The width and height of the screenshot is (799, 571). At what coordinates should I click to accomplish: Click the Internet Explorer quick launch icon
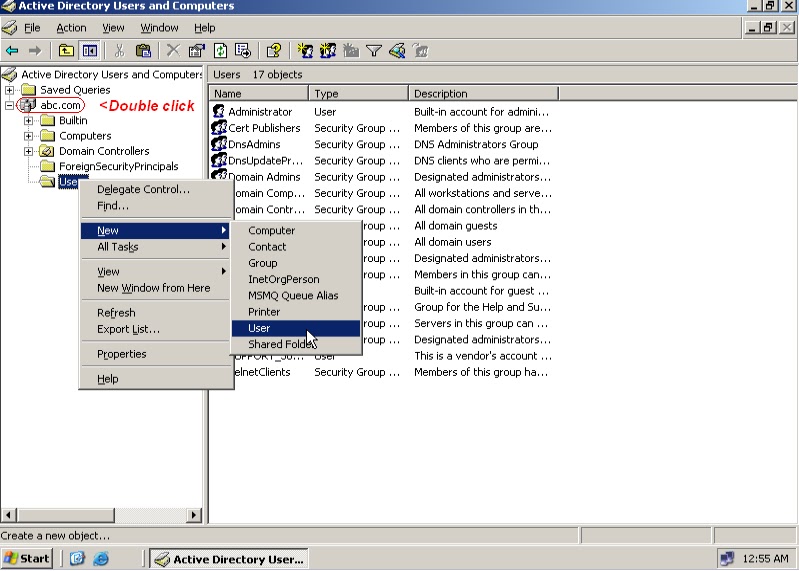pos(101,559)
